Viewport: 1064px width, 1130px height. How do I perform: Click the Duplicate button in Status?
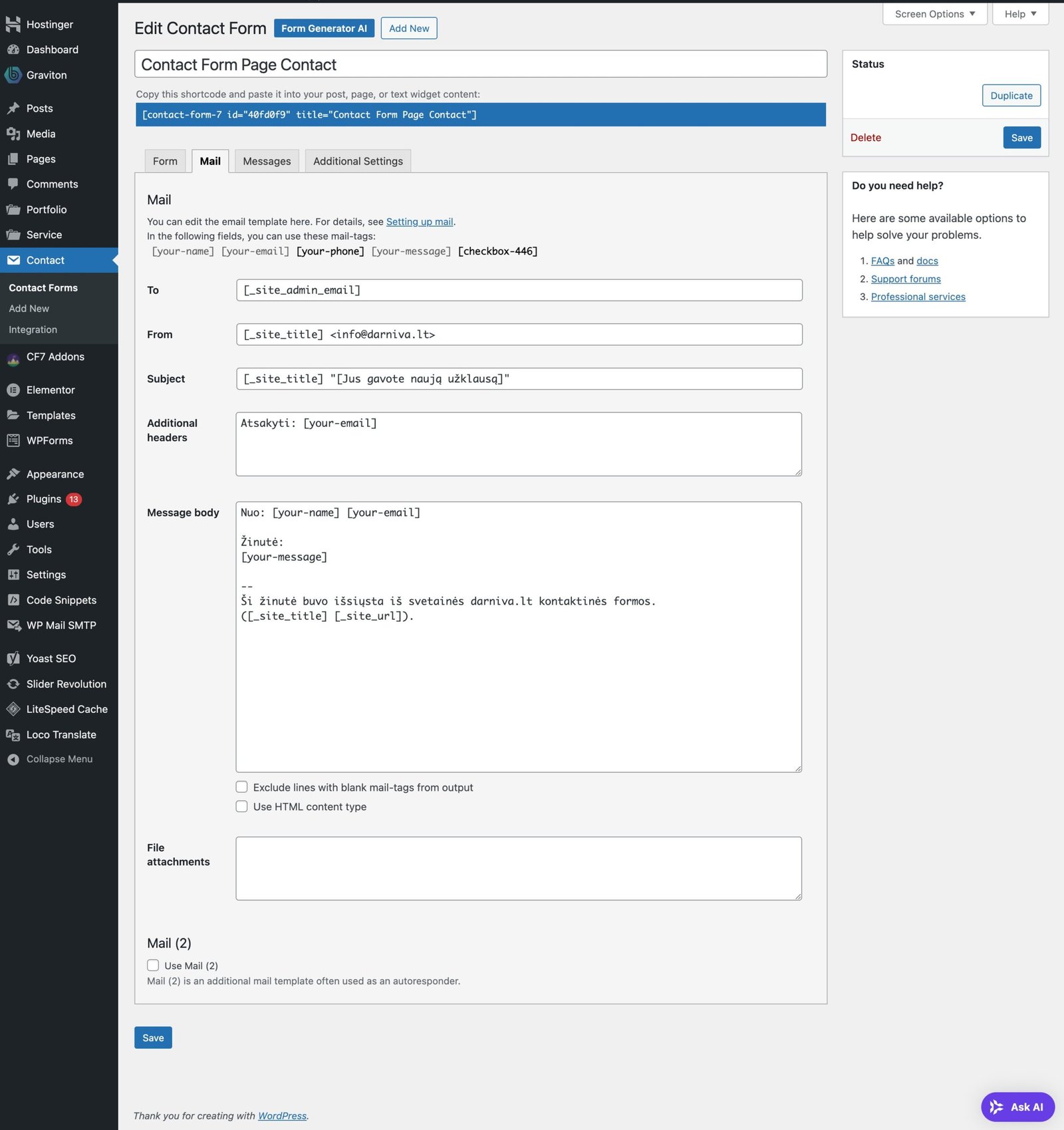coord(1011,95)
